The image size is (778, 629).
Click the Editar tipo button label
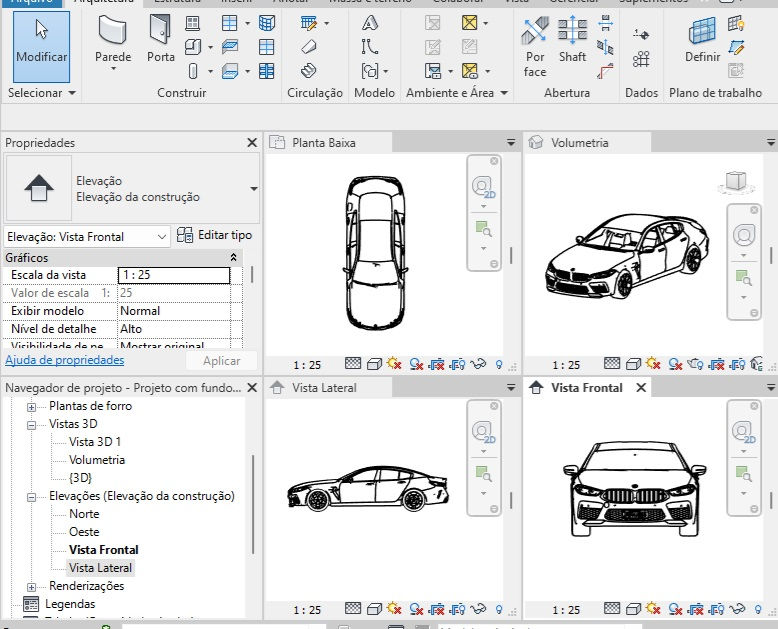pos(225,235)
